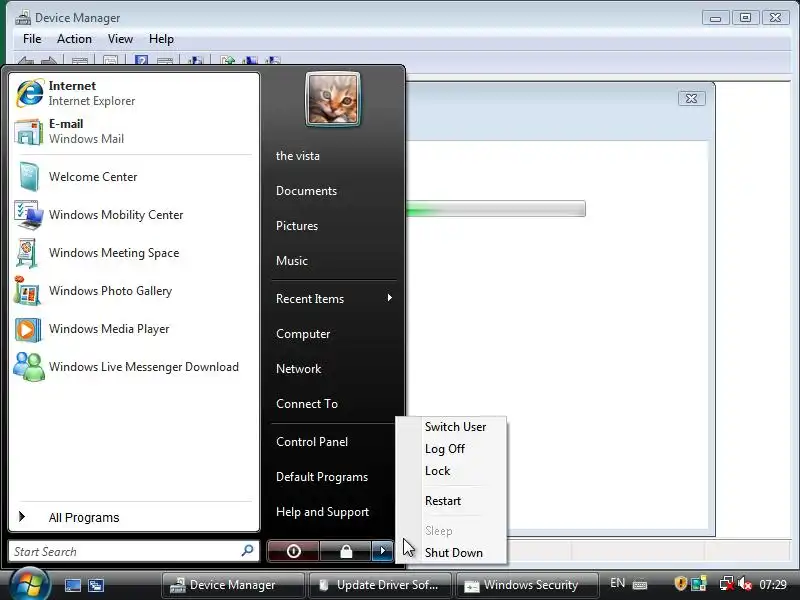Click the power button in Start menu
The width and height of the screenshot is (800, 600).
293,551
